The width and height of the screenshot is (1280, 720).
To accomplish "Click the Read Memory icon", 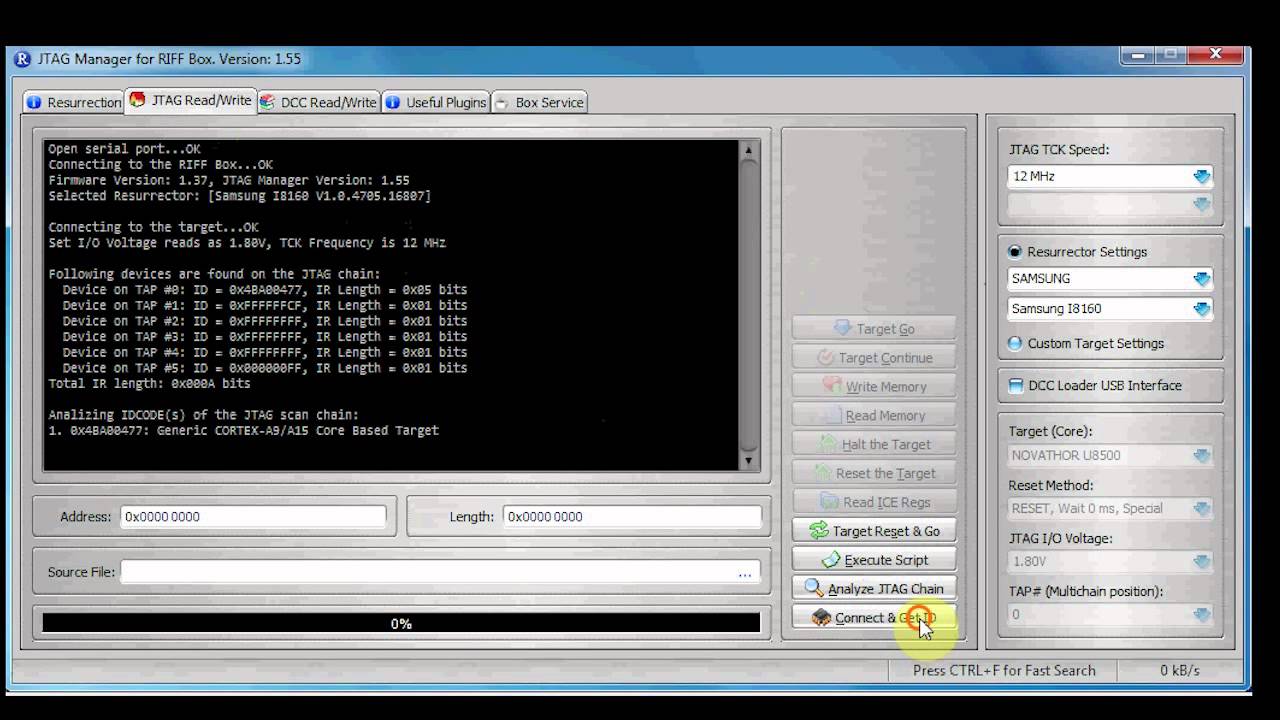I will tap(832, 415).
